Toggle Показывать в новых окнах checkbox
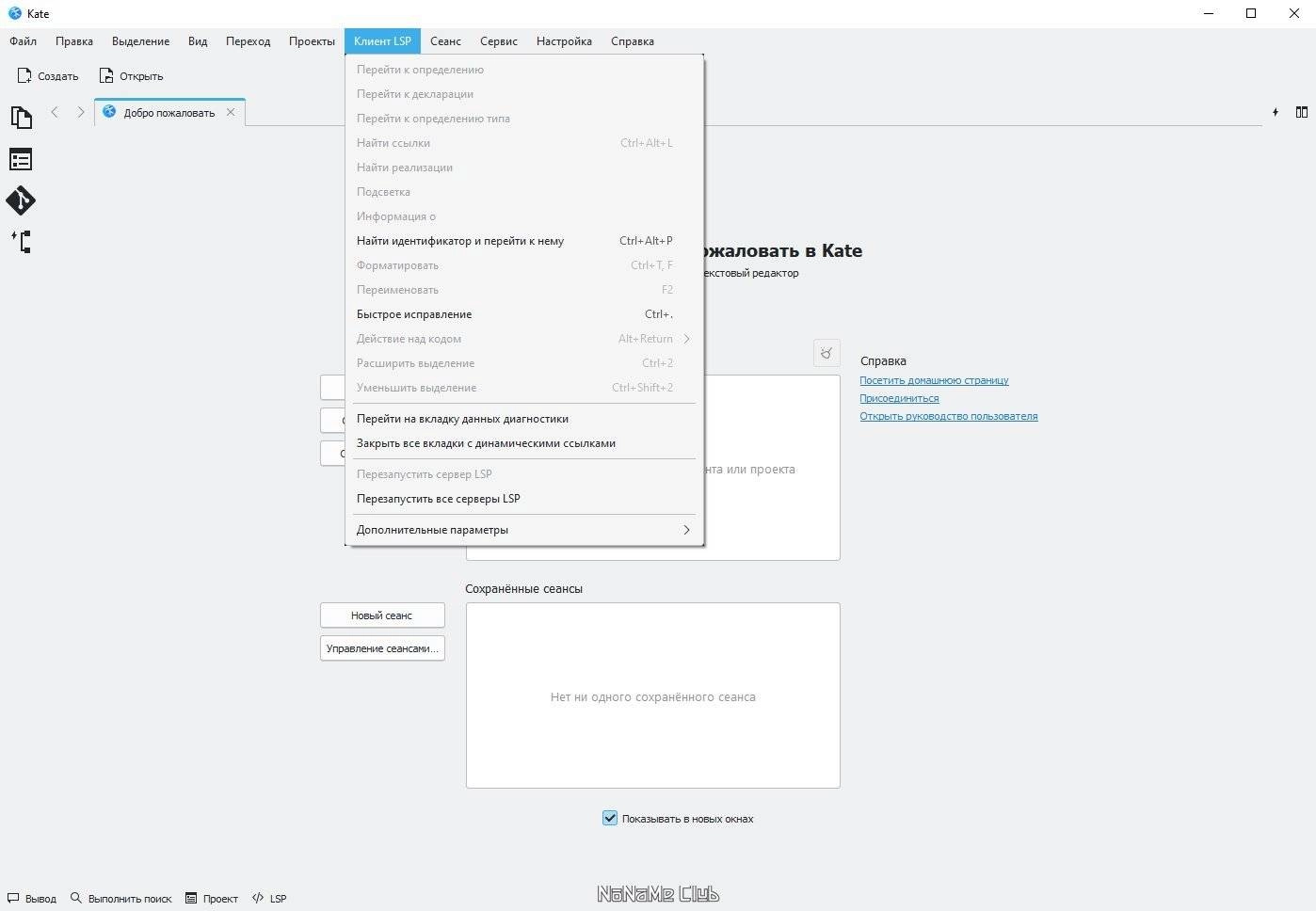 pos(610,818)
